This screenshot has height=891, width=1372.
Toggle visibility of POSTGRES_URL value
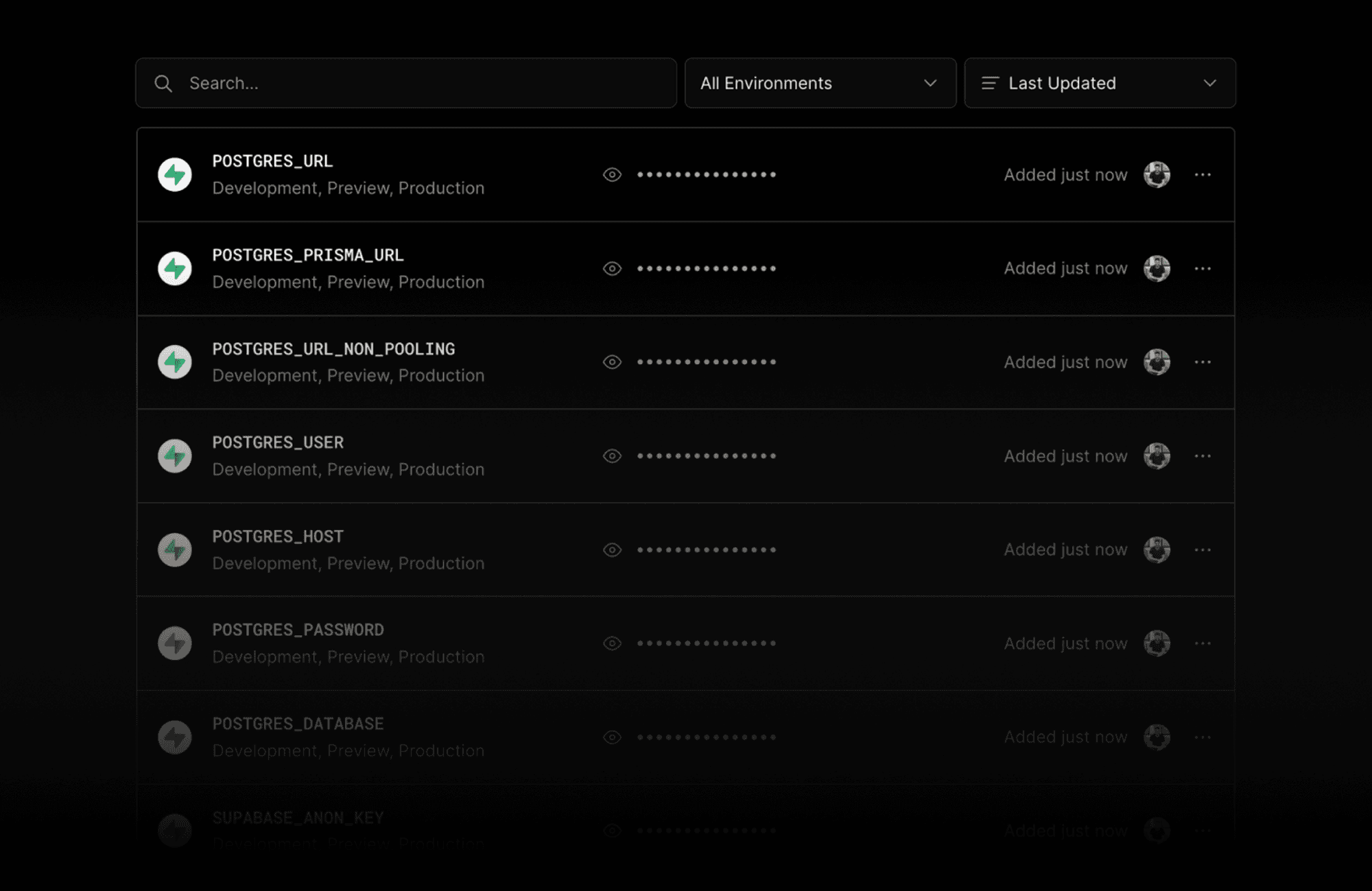[x=612, y=174]
